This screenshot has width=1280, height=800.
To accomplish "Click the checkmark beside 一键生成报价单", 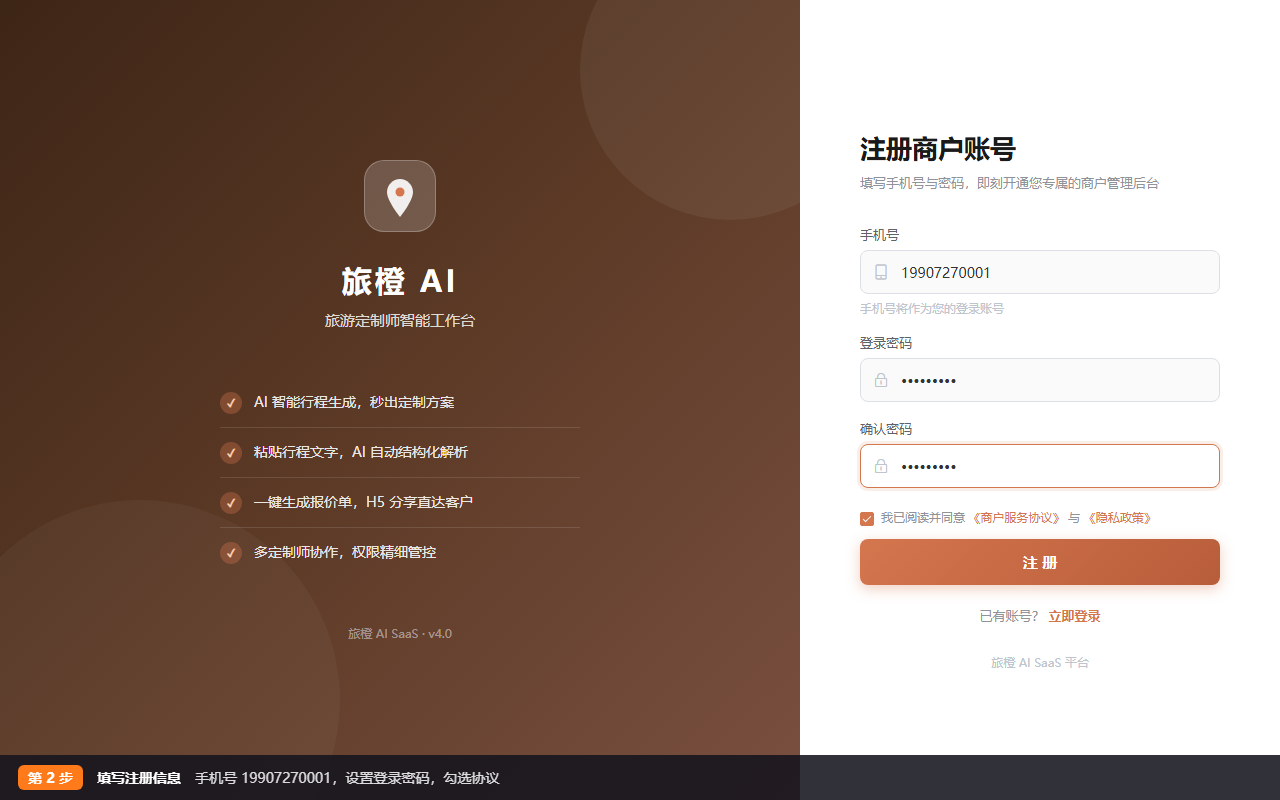I will [231, 502].
